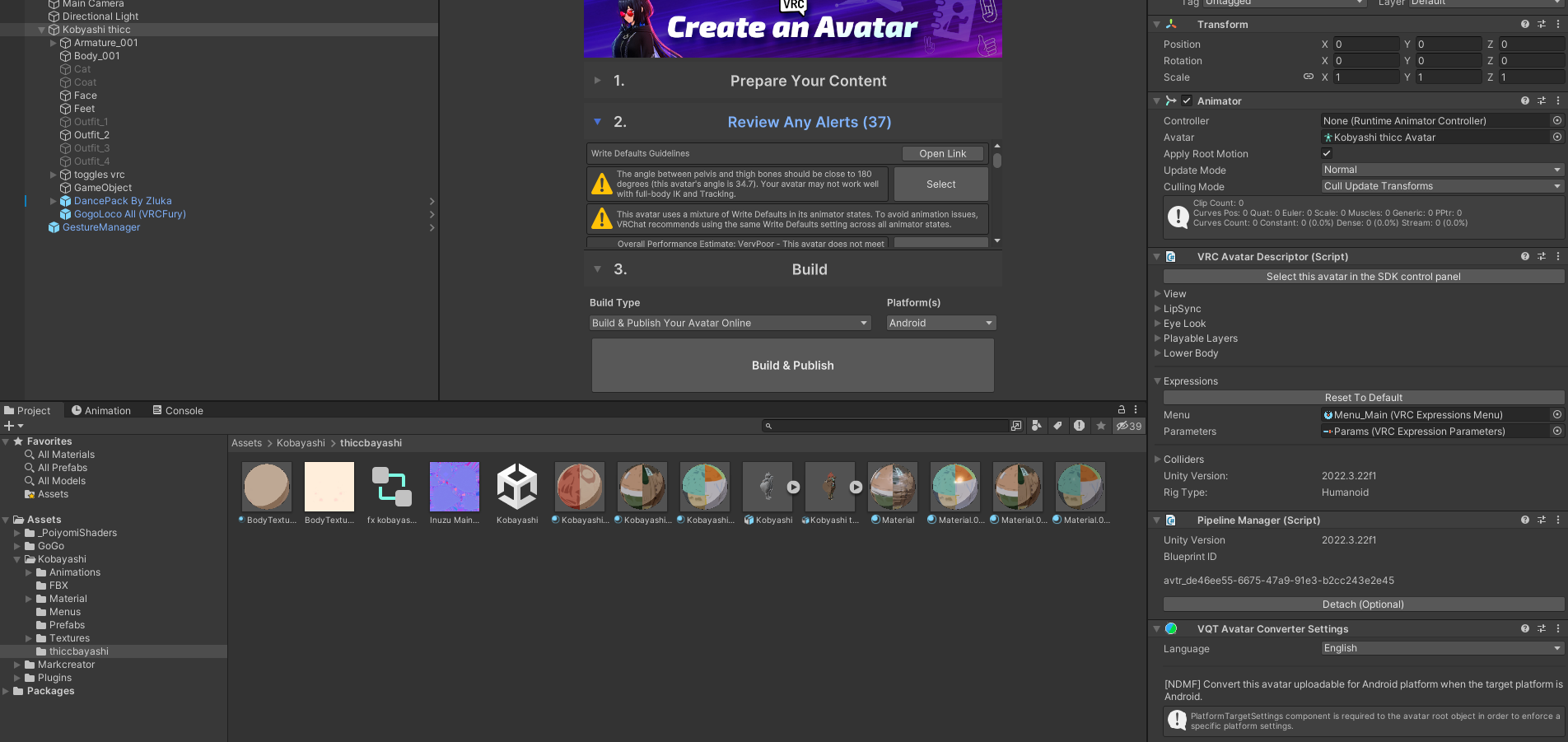Collapse the Kobayashi folder in Project tree
The image size is (1568, 742).
click(x=17, y=559)
